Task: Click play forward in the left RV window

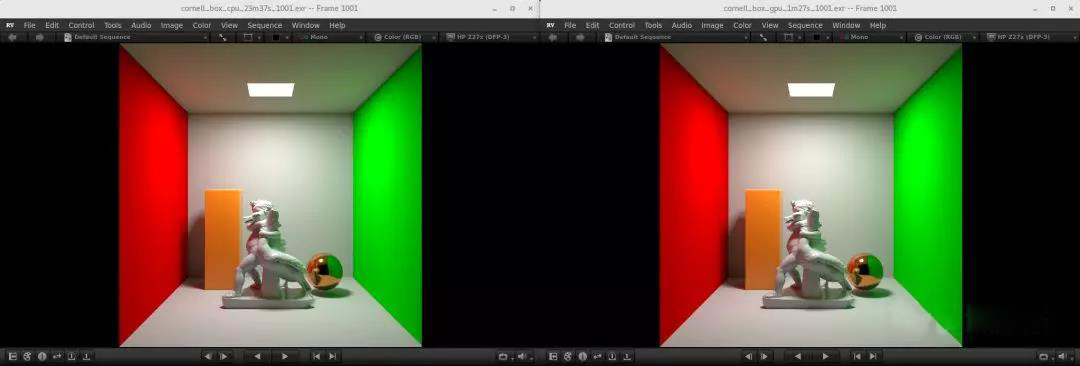Action: click(x=284, y=356)
